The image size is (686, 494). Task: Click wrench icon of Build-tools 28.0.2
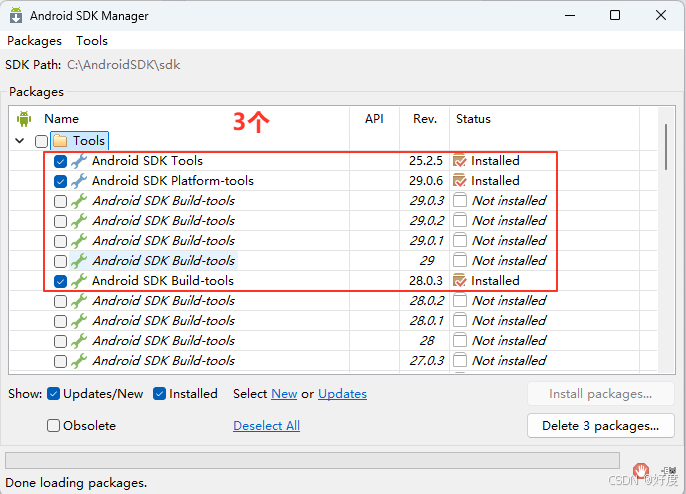[79, 301]
